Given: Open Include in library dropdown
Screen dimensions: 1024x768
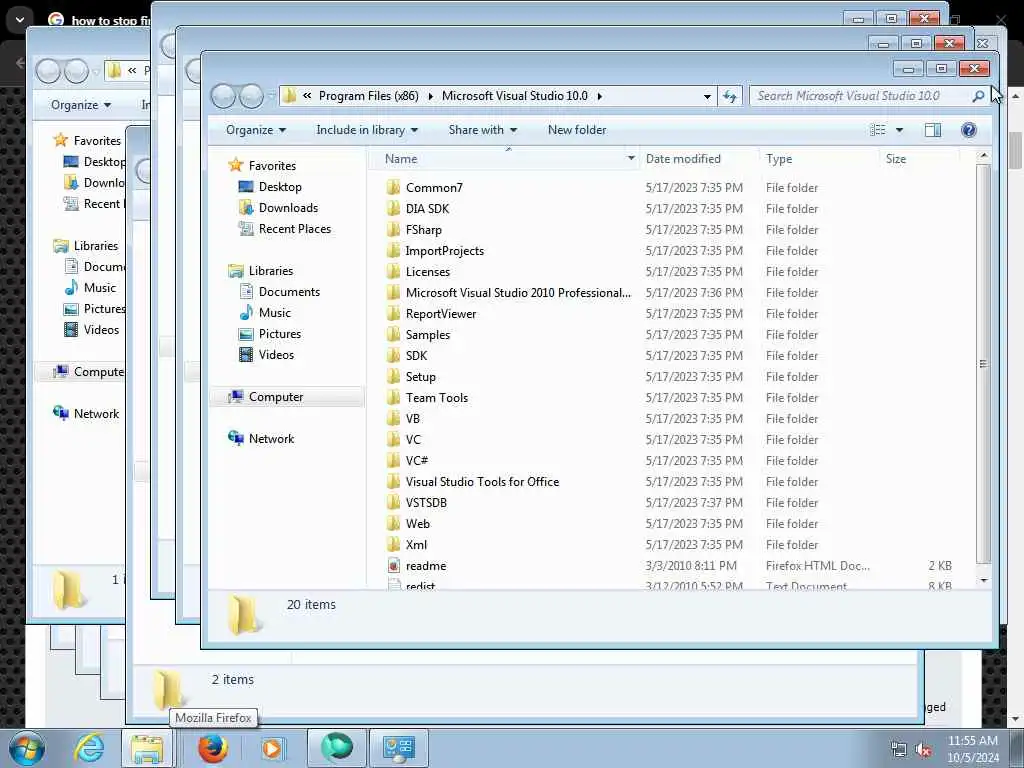Looking at the screenshot, I should click(367, 130).
